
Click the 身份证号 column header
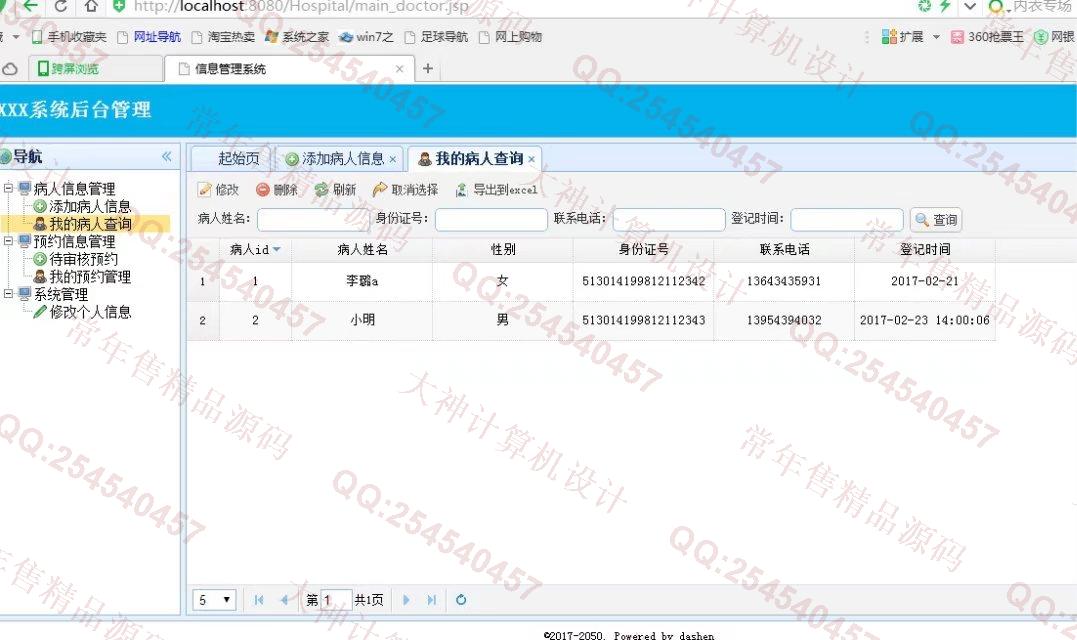(x=643, y=249)
